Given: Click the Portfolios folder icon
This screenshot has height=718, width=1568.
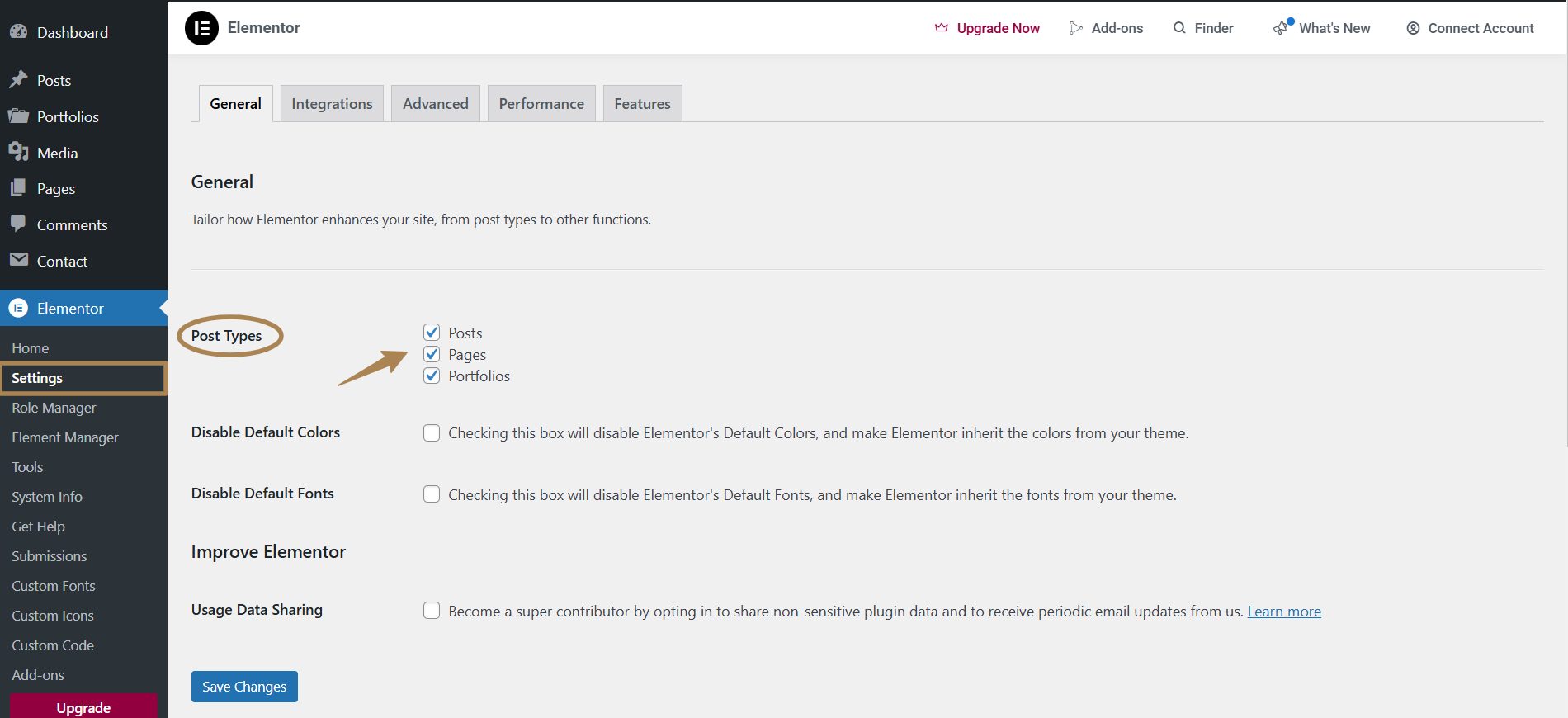Looking at the screenshot, I should (x=18, y=116).
